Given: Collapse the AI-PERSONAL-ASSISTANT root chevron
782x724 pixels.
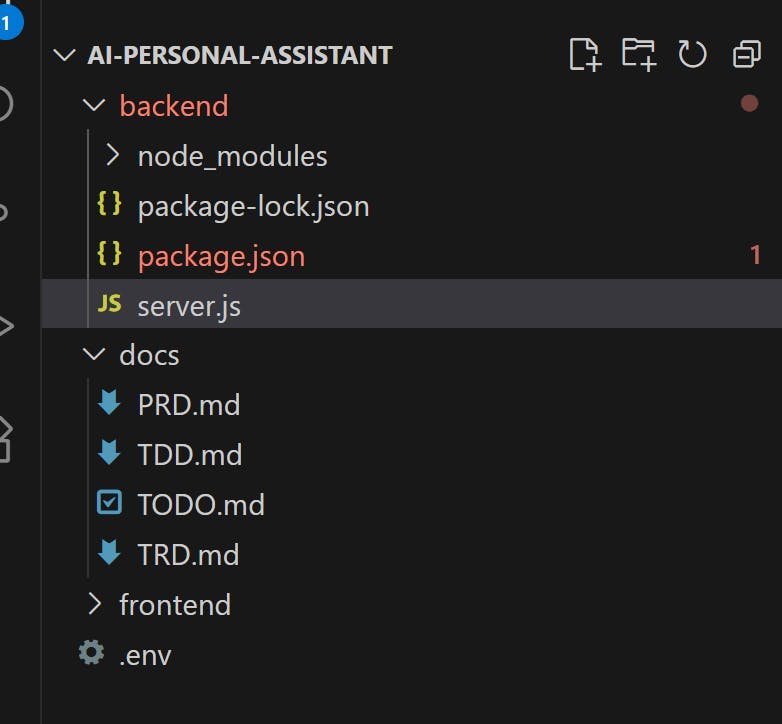Looking at the screenshot, I should point(64,54).
